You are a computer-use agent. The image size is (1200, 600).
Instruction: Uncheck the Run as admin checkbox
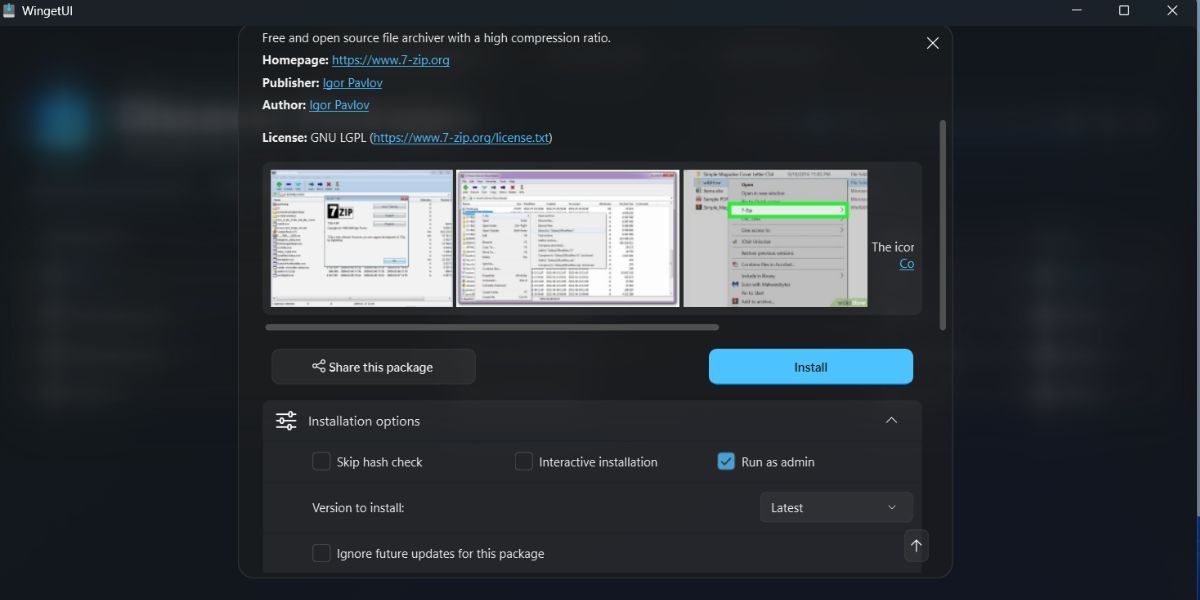pos(726,461)
